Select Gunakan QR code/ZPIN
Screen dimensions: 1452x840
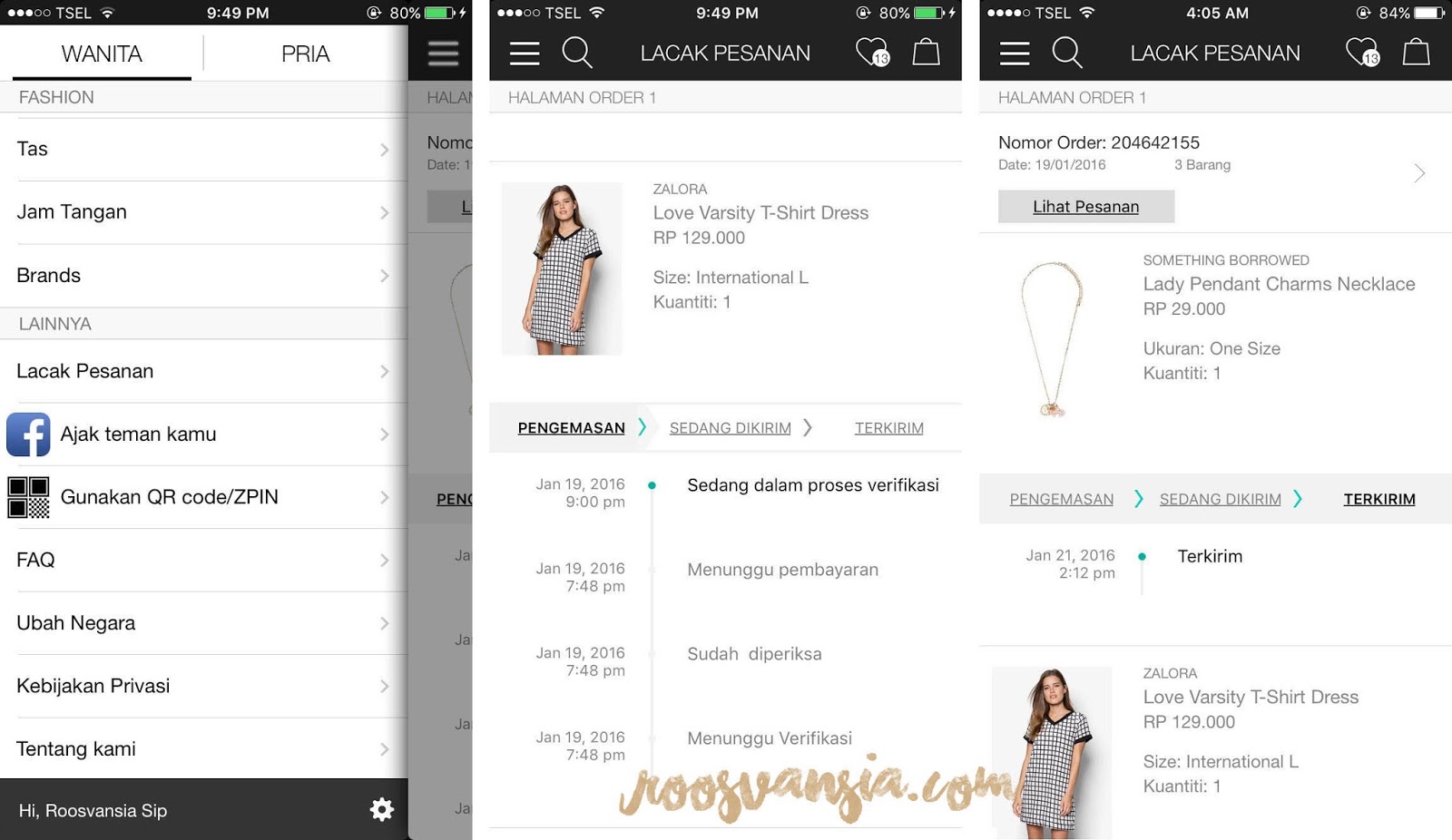(x=203, y=497)
